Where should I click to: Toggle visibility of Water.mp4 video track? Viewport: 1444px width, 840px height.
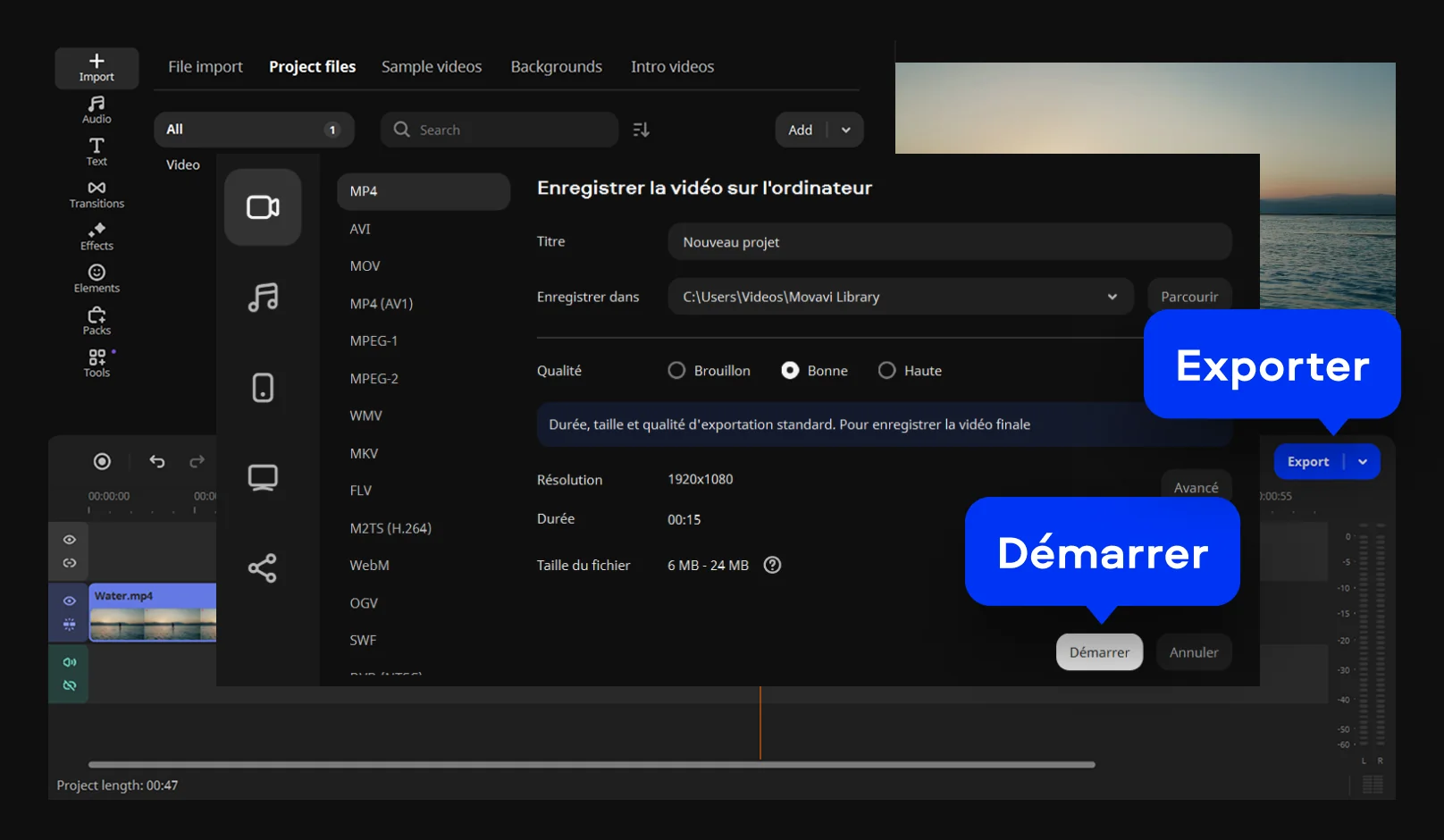pos(69,601)
